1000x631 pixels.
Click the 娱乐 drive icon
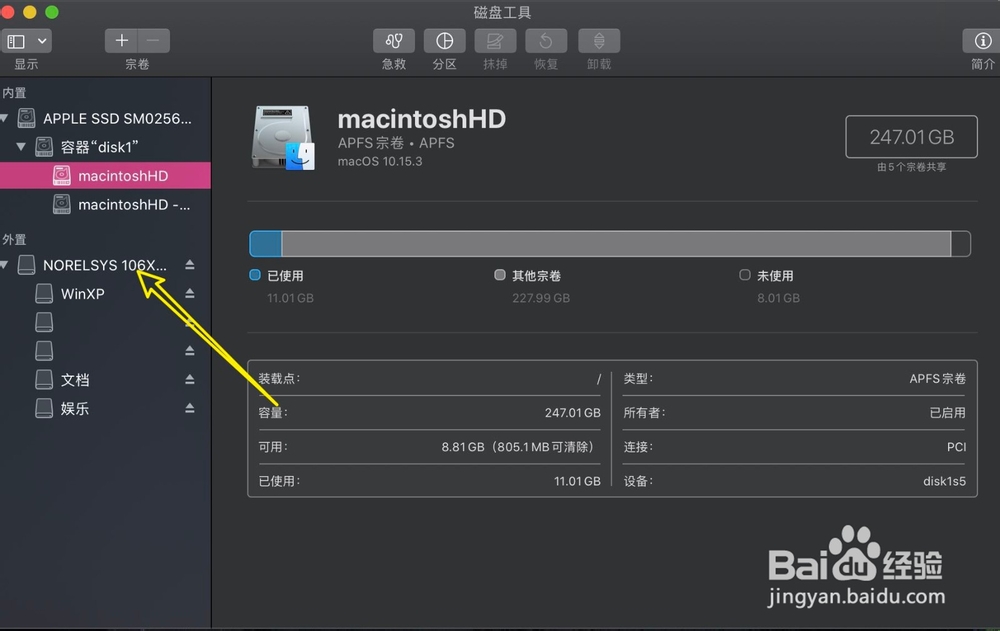point(44,408)
